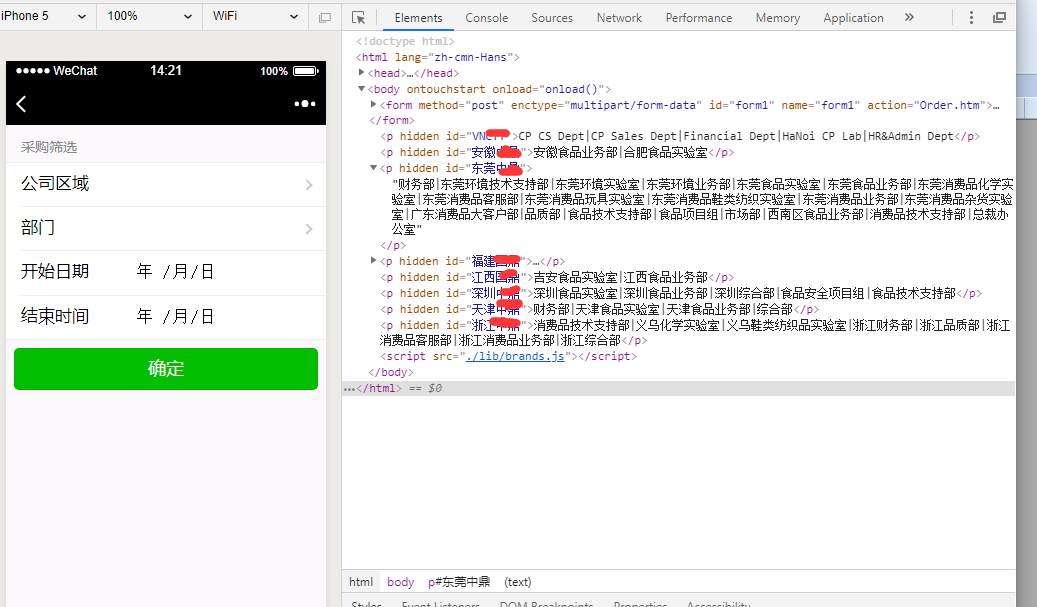This screenshot has height=607, width=1037.
Task: Select the 浙江 hidden paragraph line
Action: point(695,333)
